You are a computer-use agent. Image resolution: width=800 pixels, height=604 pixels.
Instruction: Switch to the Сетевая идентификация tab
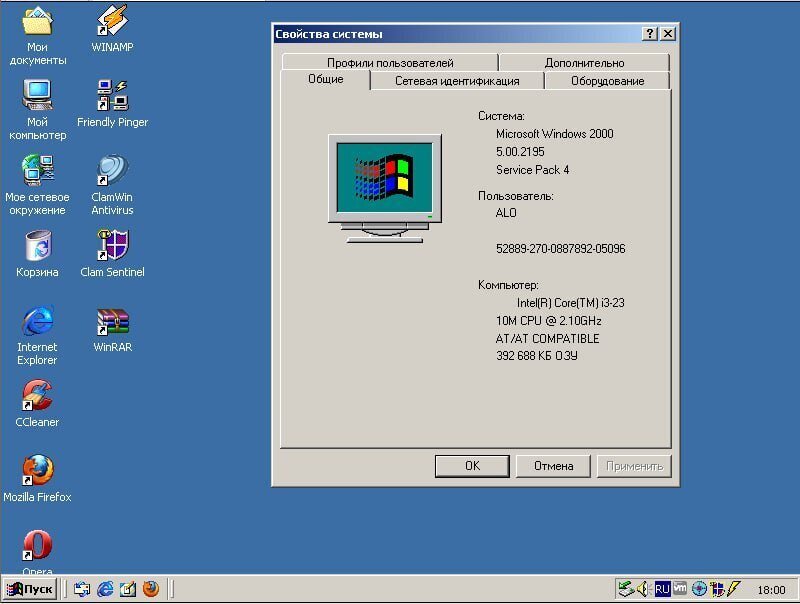point(456,81)
